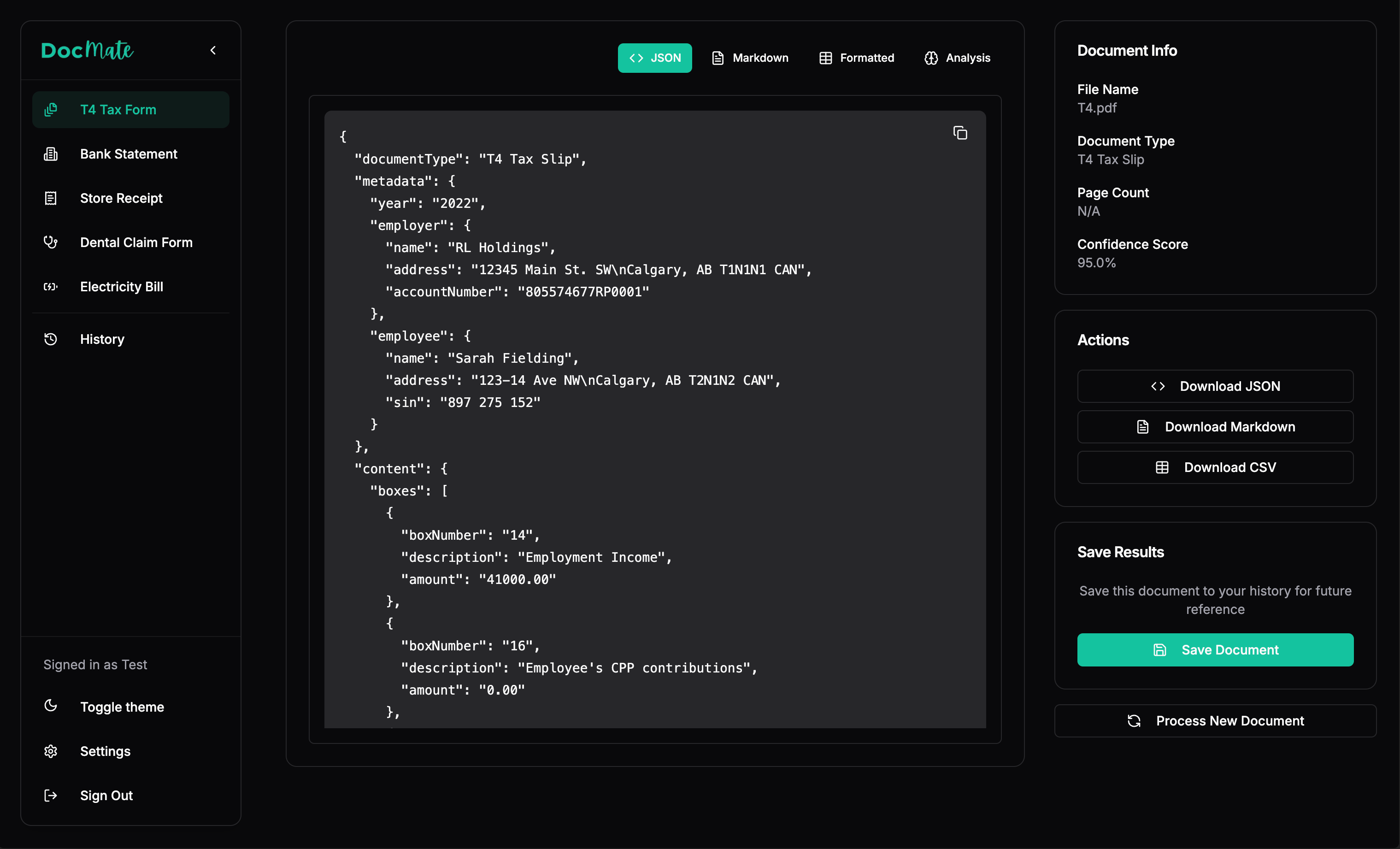Click the Dental Claim Form stethoscope icon
The image size is (1400, 849).
coord(51,242)
